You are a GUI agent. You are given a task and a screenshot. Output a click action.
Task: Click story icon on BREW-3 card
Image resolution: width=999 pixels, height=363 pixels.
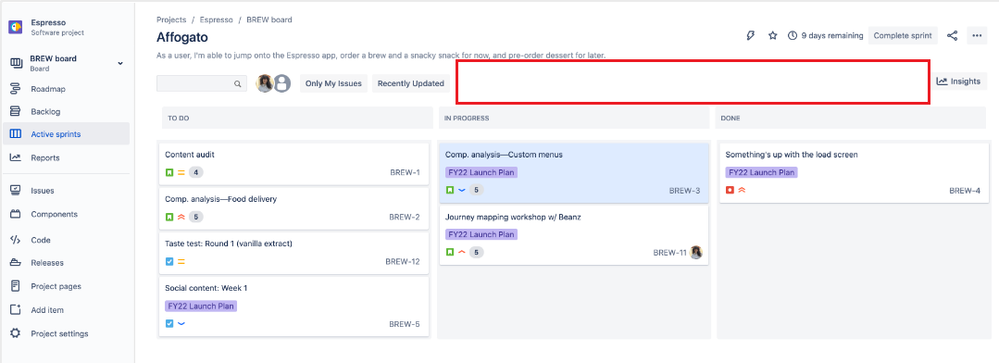click(x=450, y=190)
